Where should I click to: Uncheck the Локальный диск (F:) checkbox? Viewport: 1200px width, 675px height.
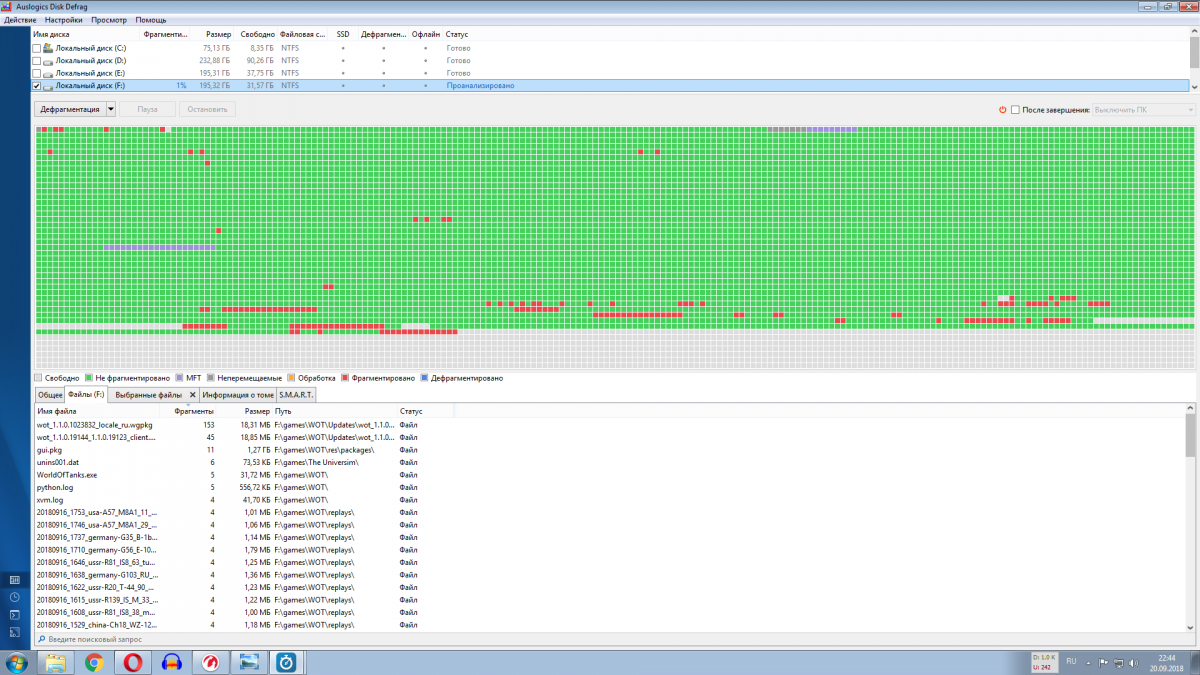click(37, 86)
